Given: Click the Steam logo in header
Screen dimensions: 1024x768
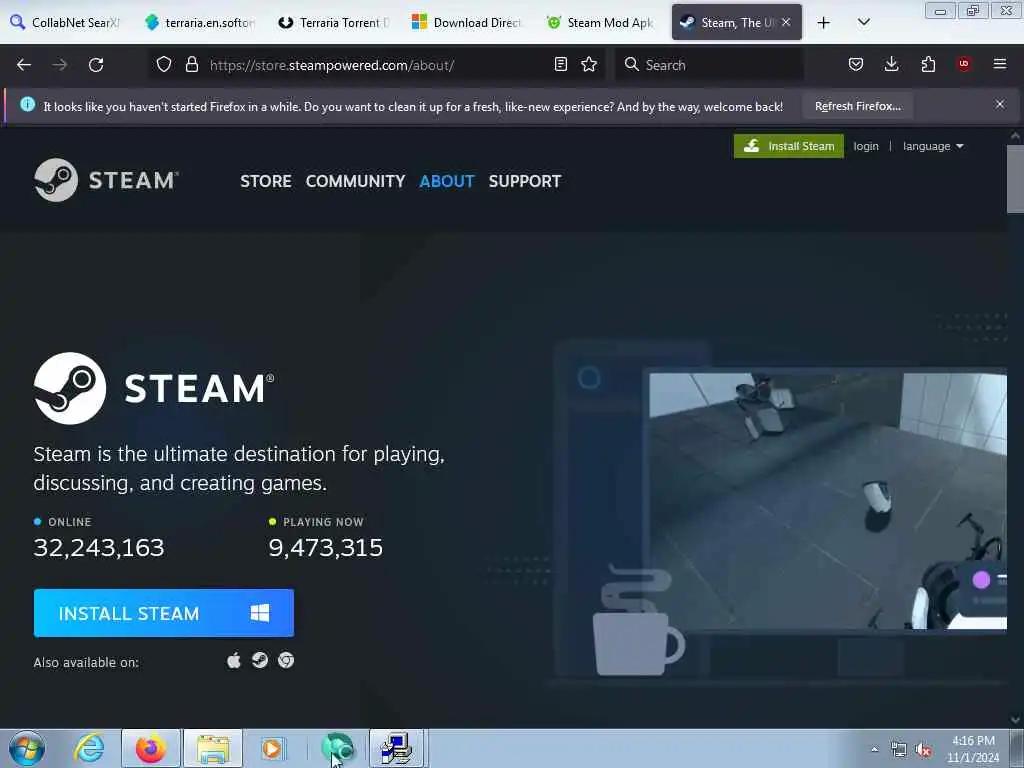Looking at the screenshot, I should [x=106, y=180].
